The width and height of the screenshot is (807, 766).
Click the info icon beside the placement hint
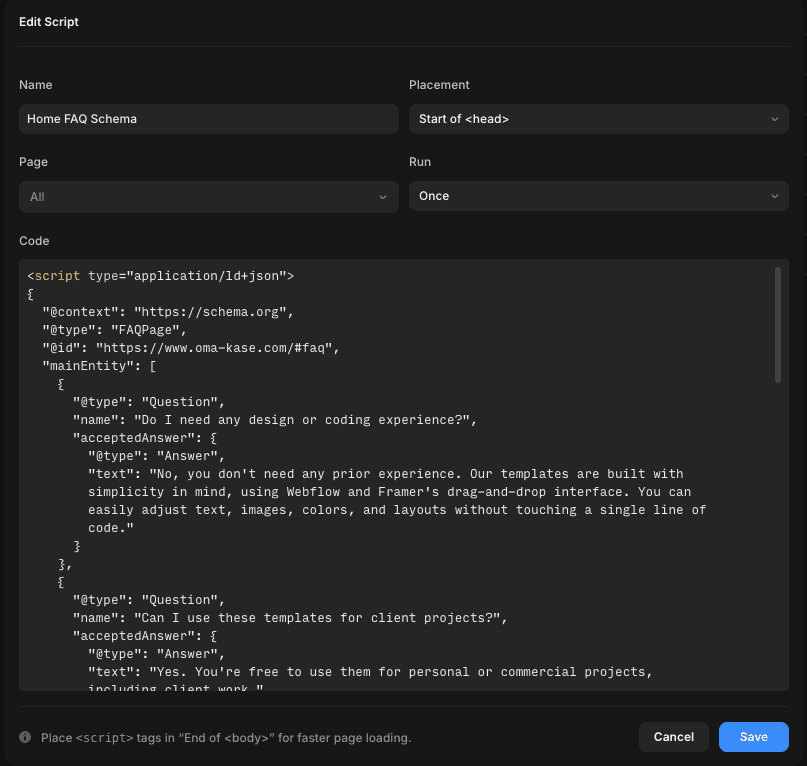click(25, 737)
